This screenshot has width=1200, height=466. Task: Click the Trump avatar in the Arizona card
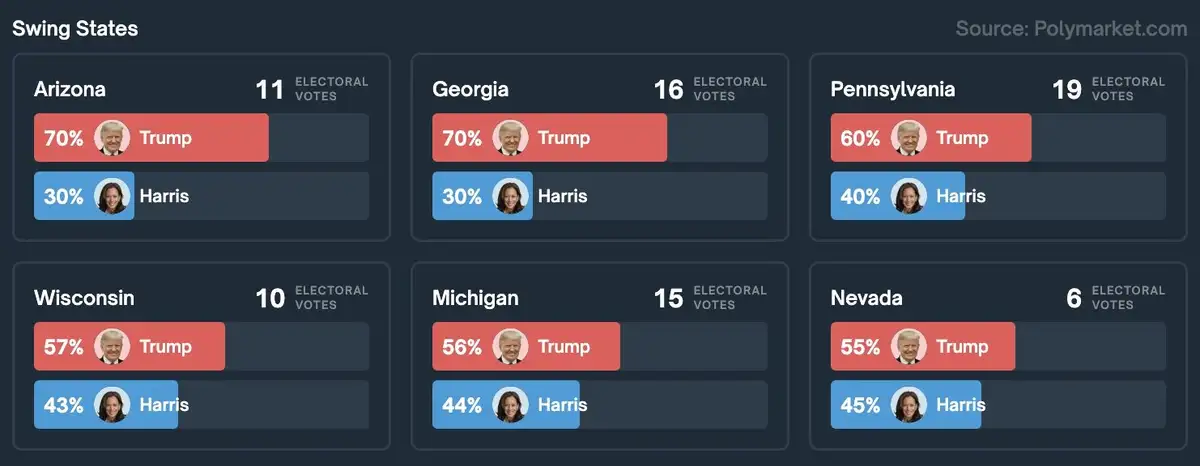[112, 138]
